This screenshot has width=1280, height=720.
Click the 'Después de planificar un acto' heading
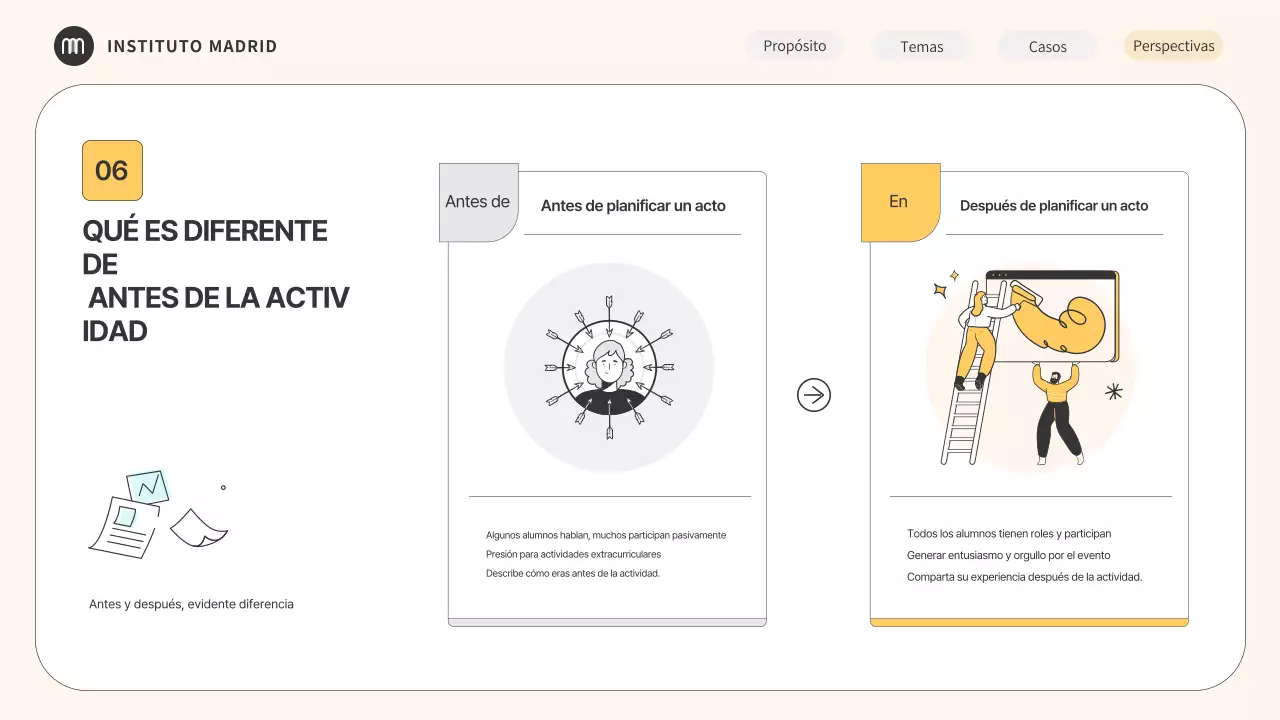(1054, 205)
